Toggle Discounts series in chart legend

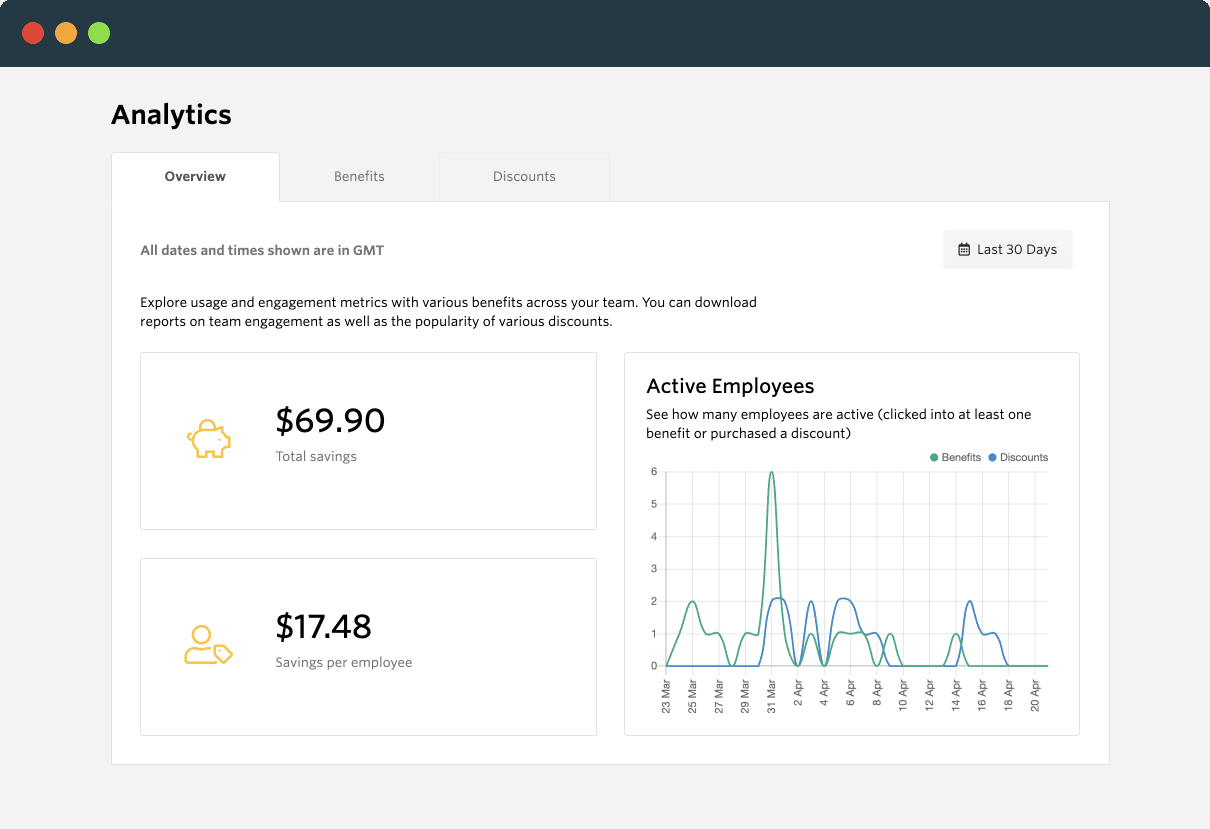point(1018,457)
